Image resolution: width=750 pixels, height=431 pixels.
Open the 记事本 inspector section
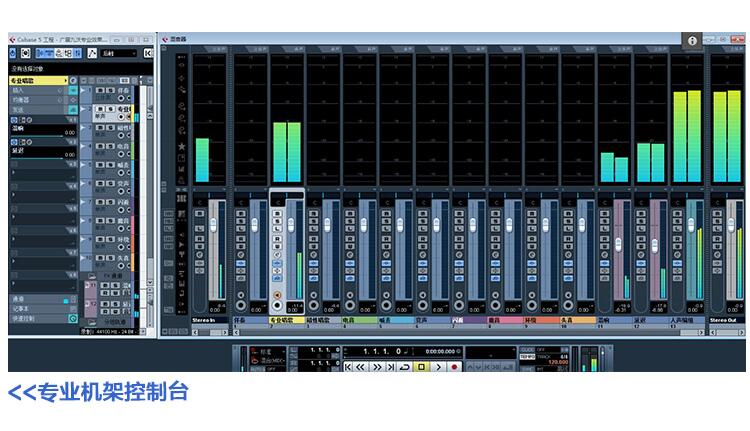[43, 309]
